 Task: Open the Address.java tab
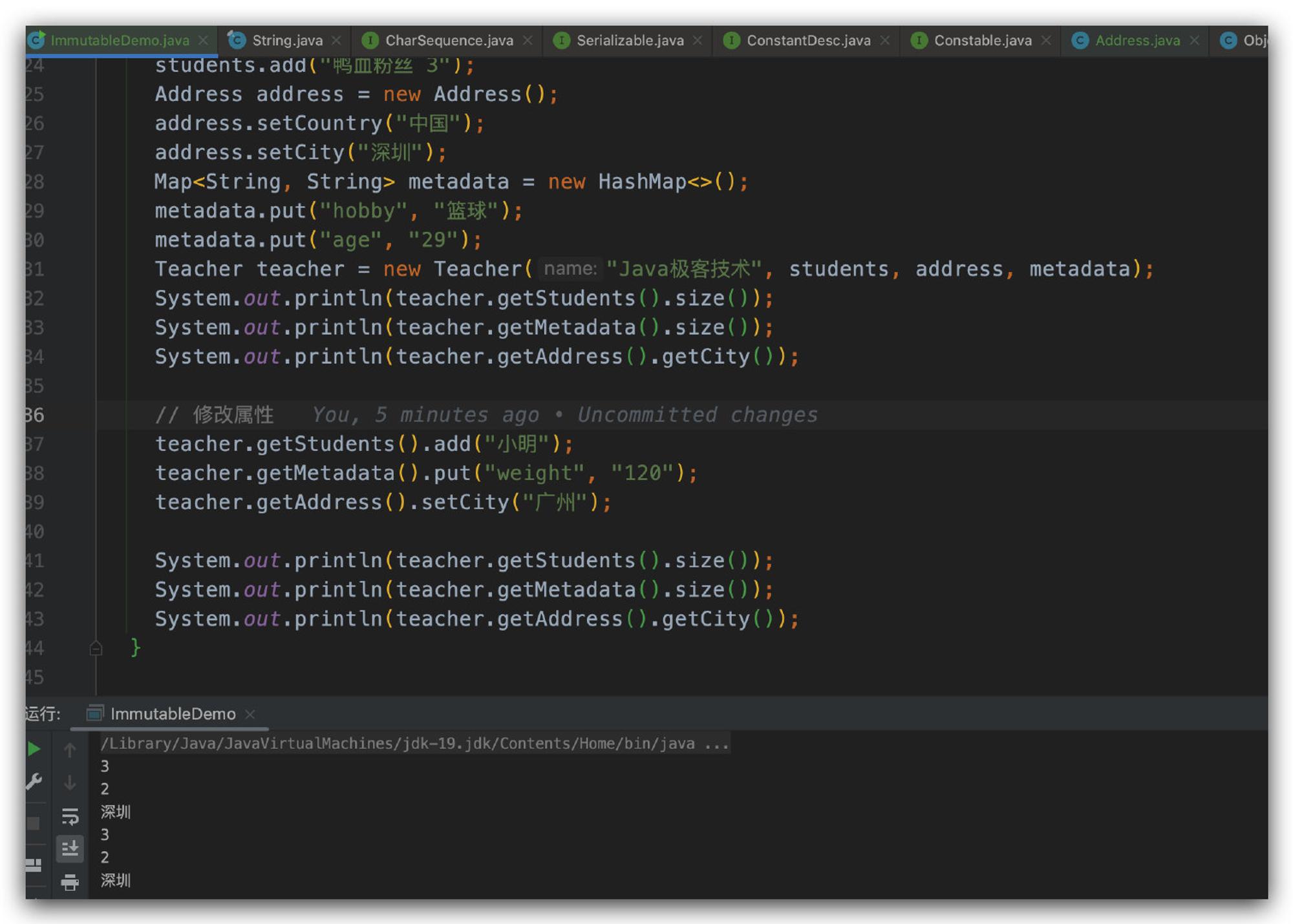(1137, 40)
